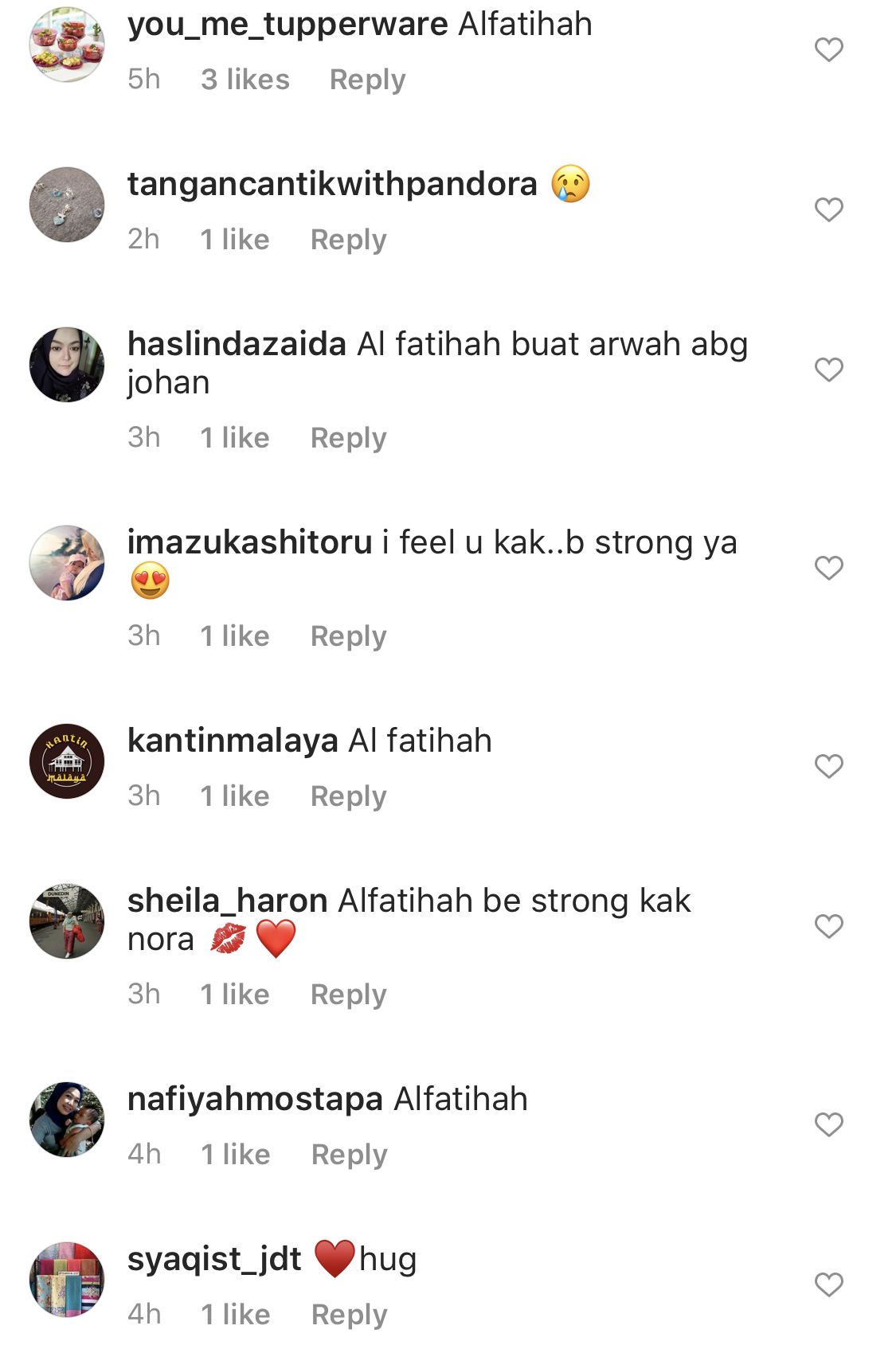Viewport: 896px width, 1345px height.
Task: View 3 likes on first comment
Action: [245, 80]
